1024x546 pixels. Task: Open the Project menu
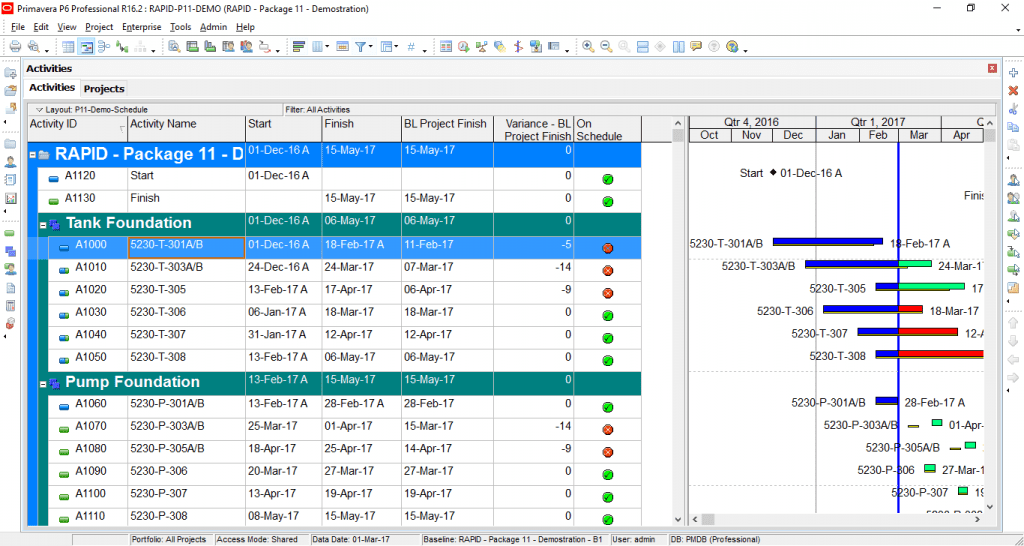pyautogui.click(x=99, y=27)
